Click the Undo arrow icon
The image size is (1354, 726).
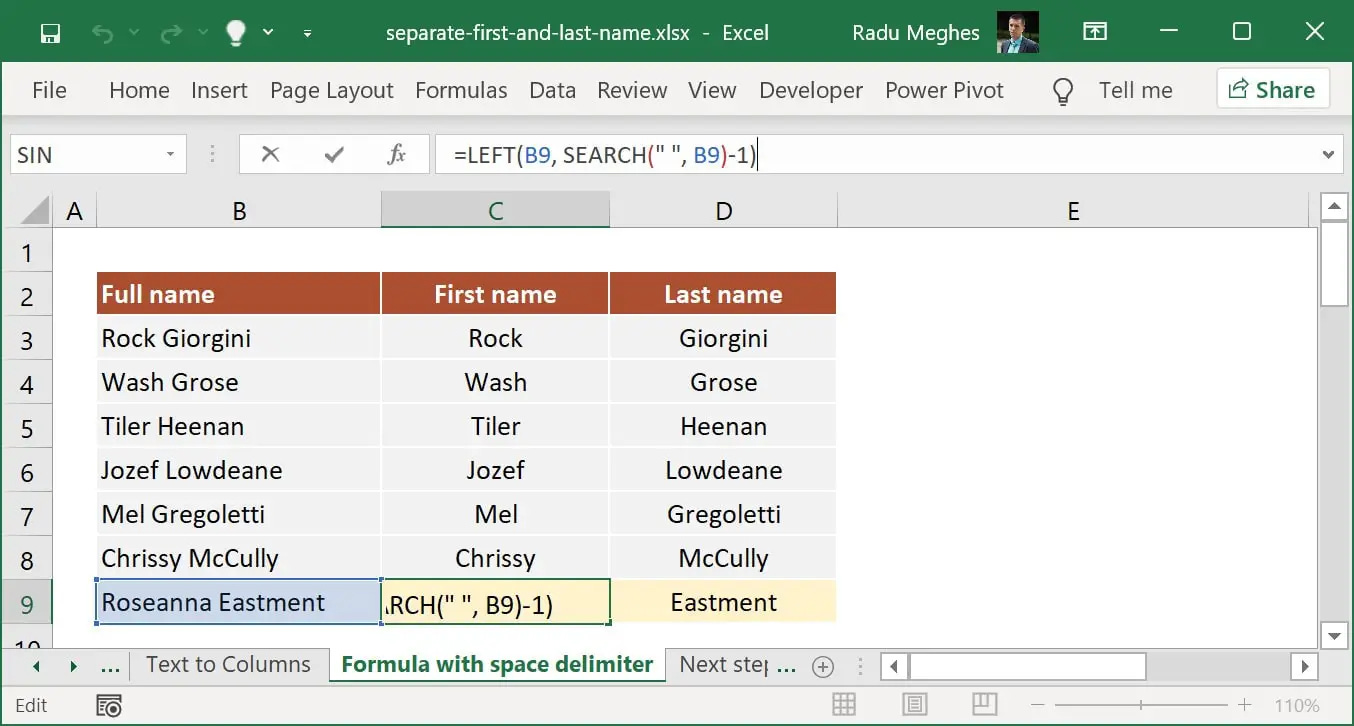[103, 32]
